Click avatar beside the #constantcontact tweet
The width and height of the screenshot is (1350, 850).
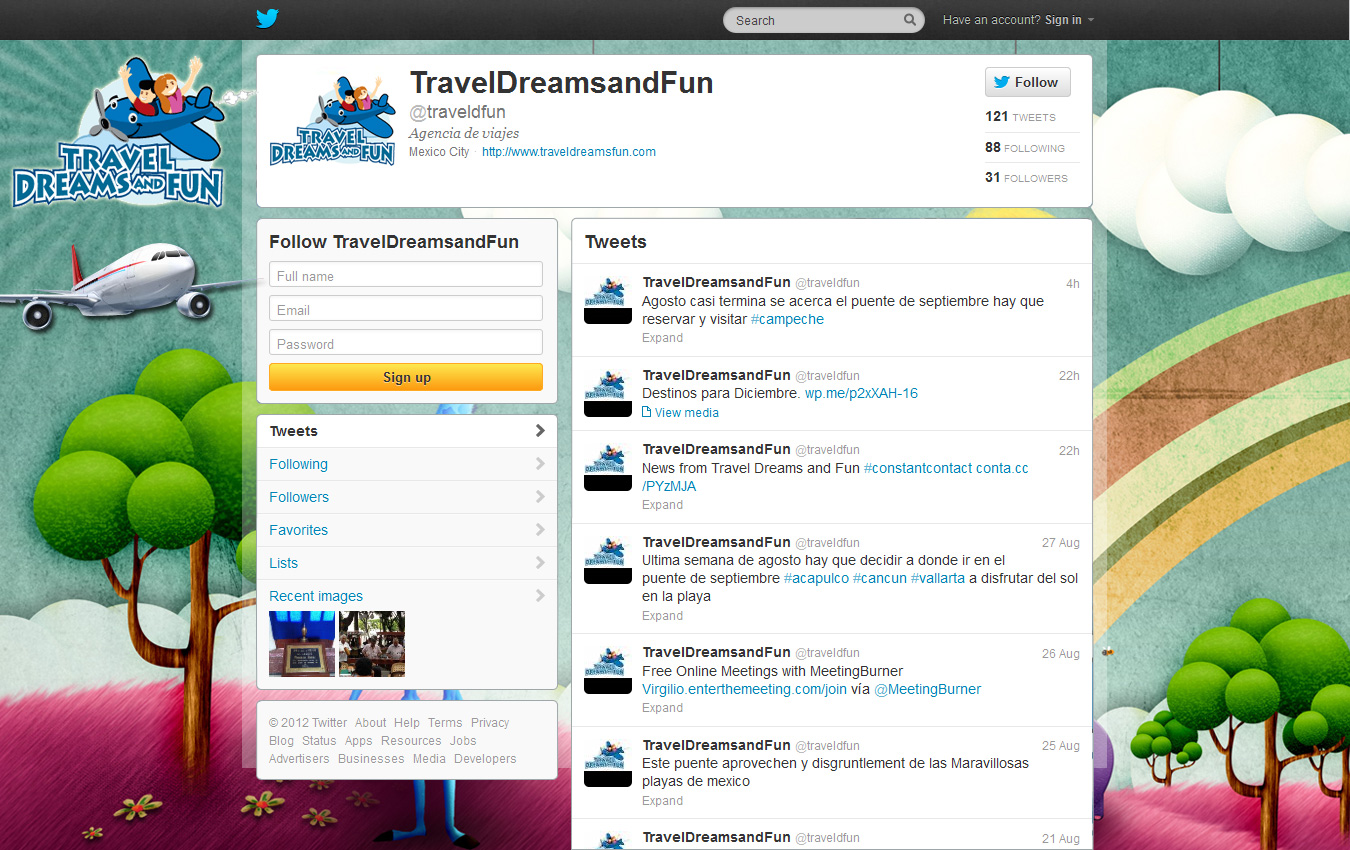pyautogui.click(x=608, y=467)
